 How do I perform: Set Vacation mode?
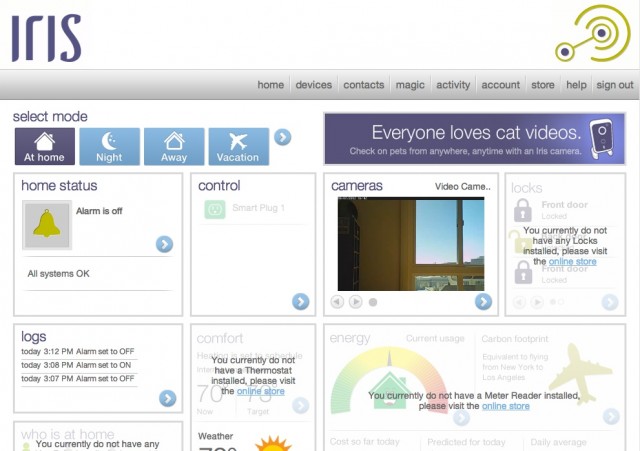point(238,147)
